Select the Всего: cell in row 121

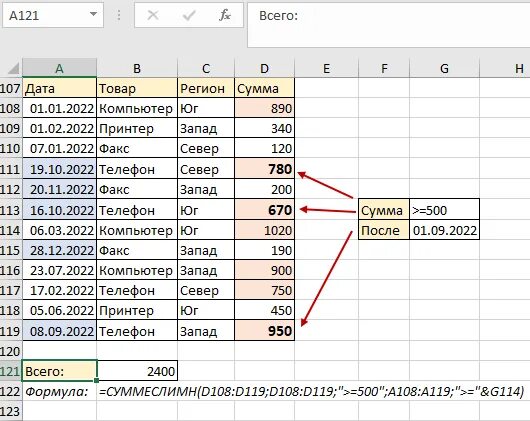pos(59,371)
